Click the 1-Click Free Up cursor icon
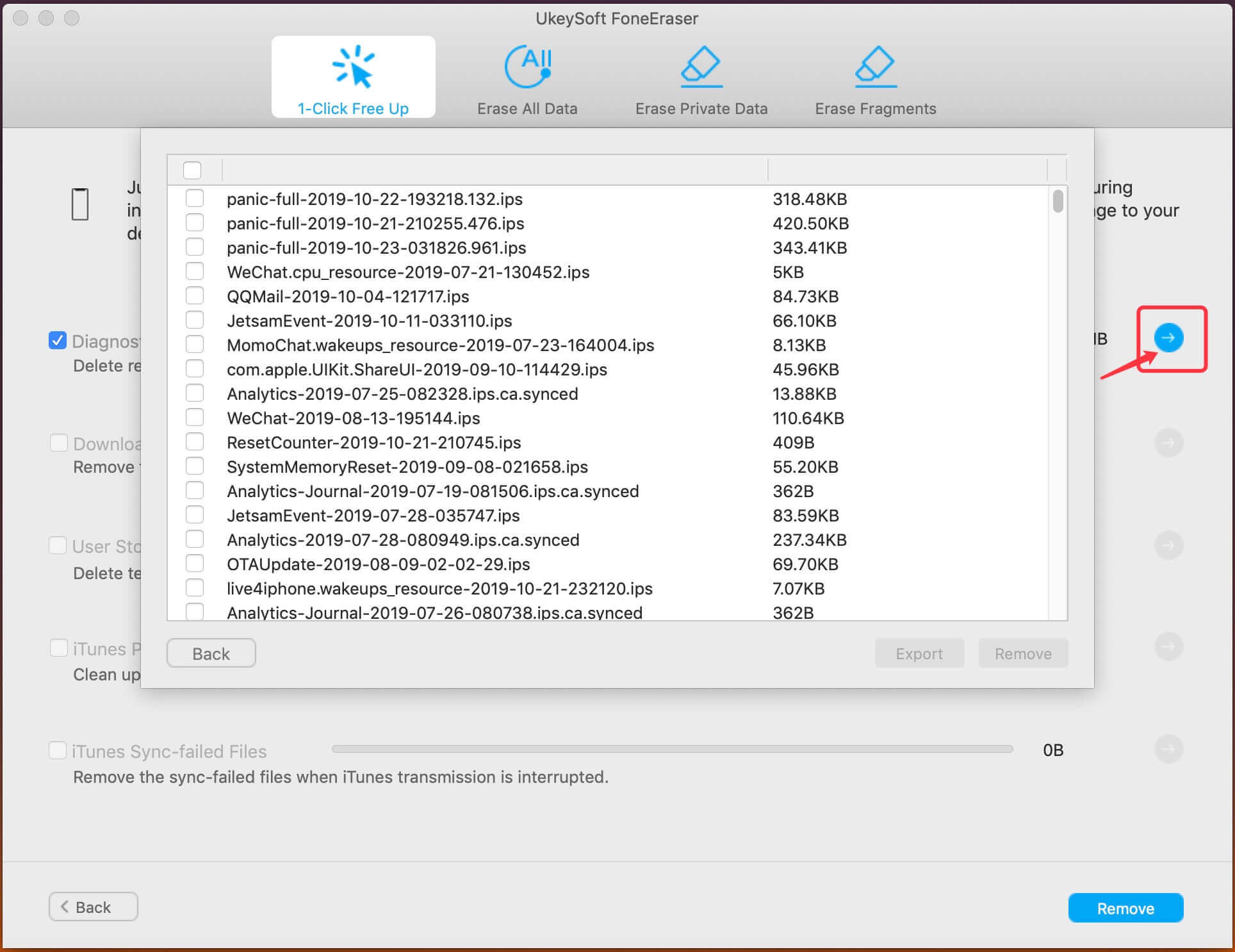 (353, 67)
